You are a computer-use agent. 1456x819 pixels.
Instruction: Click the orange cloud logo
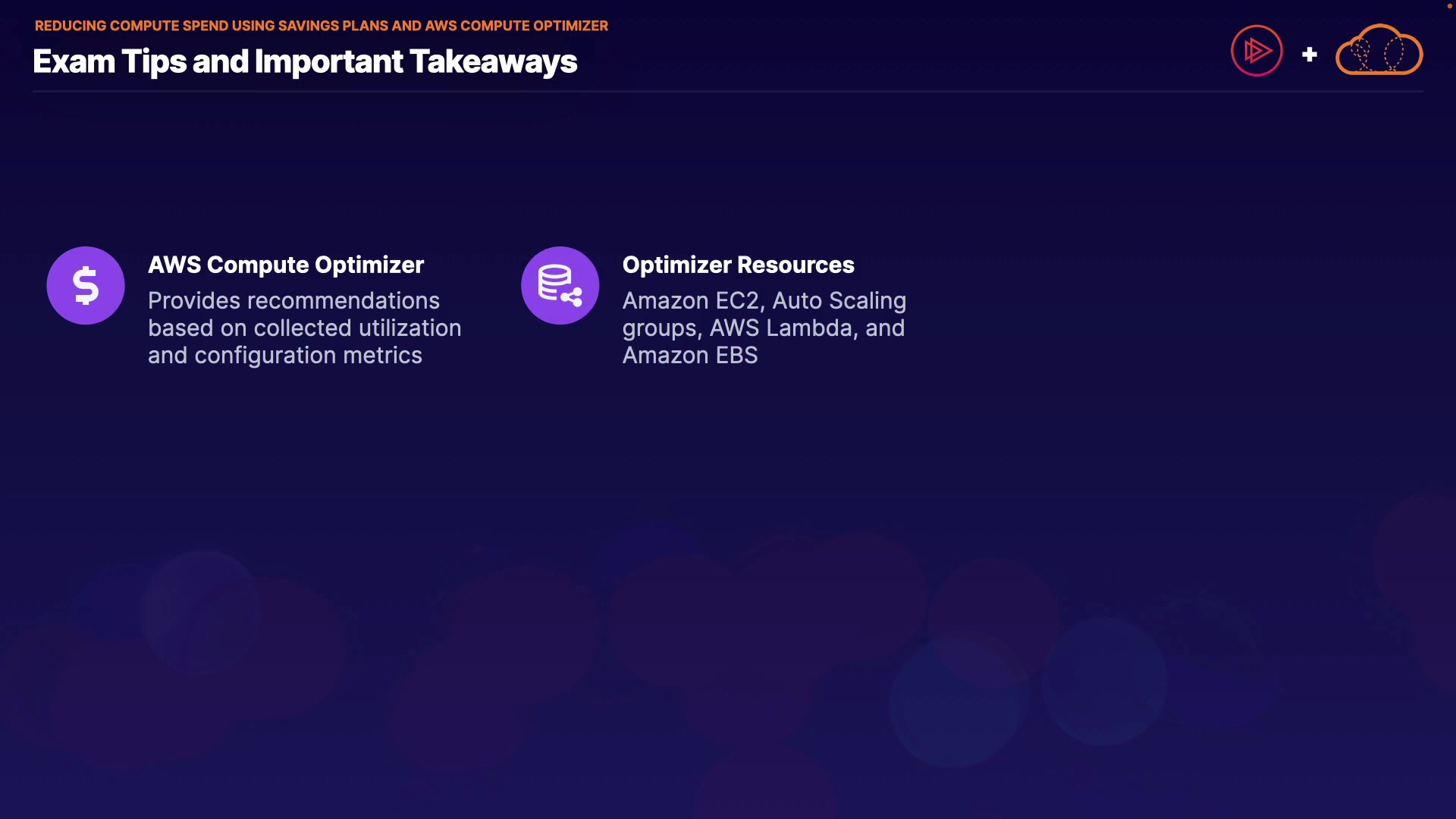pyautogui.click(x=1379, y=51)
